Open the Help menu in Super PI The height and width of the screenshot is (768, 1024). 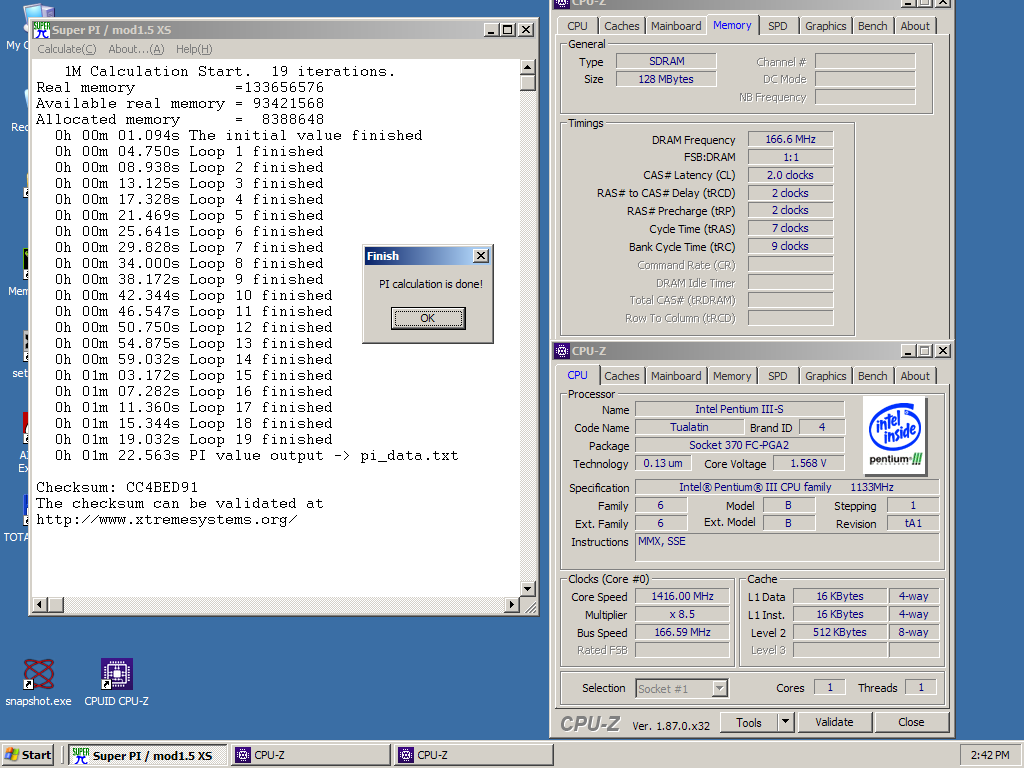coord(194,49)
